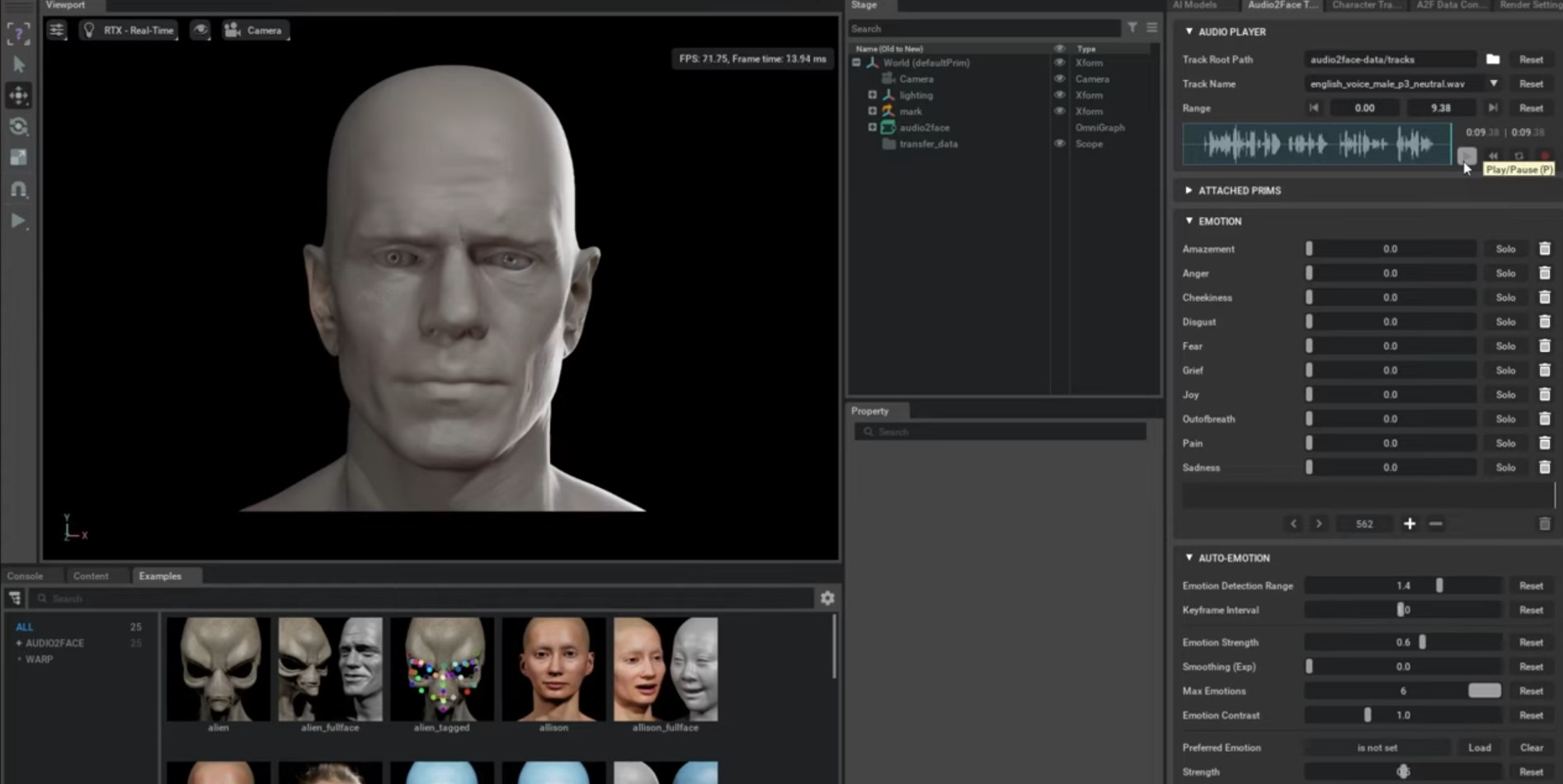Browse Track Root Path folder icon
Image resolution: width=1563 pixels, height=784 pixels.
coord(1493,59)
